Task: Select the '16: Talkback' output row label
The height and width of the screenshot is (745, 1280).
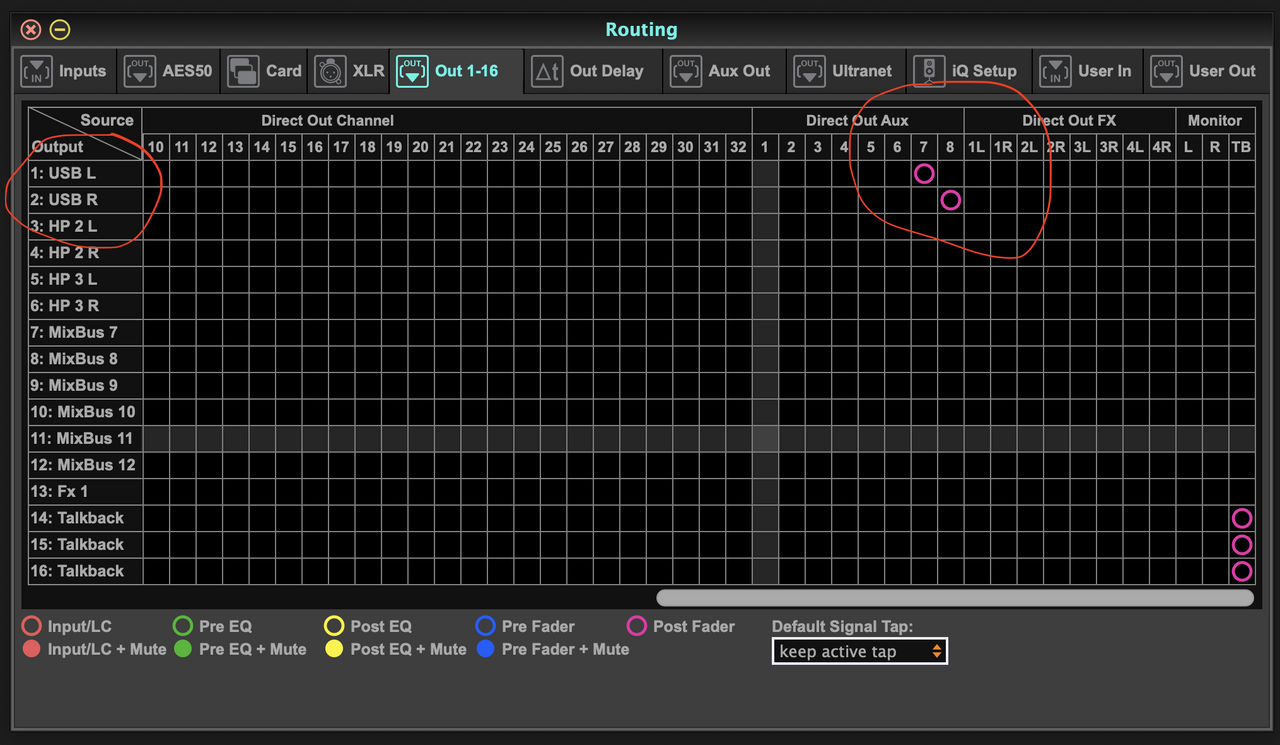Action: [x=85, y=571]
